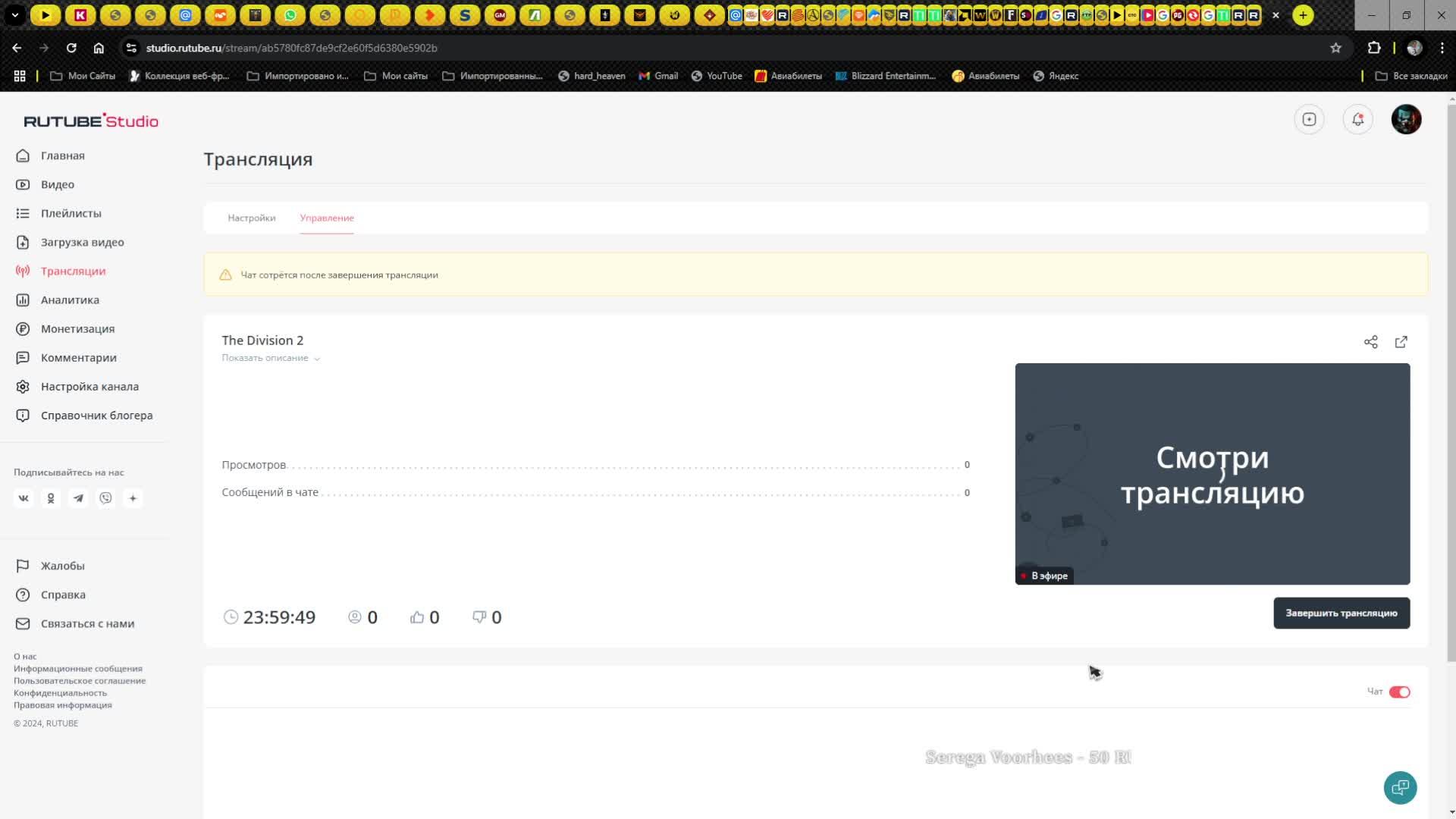Viewport: 1456px width, 819px height.
Task: Click the share stream icon
Action: point(1370,342)
